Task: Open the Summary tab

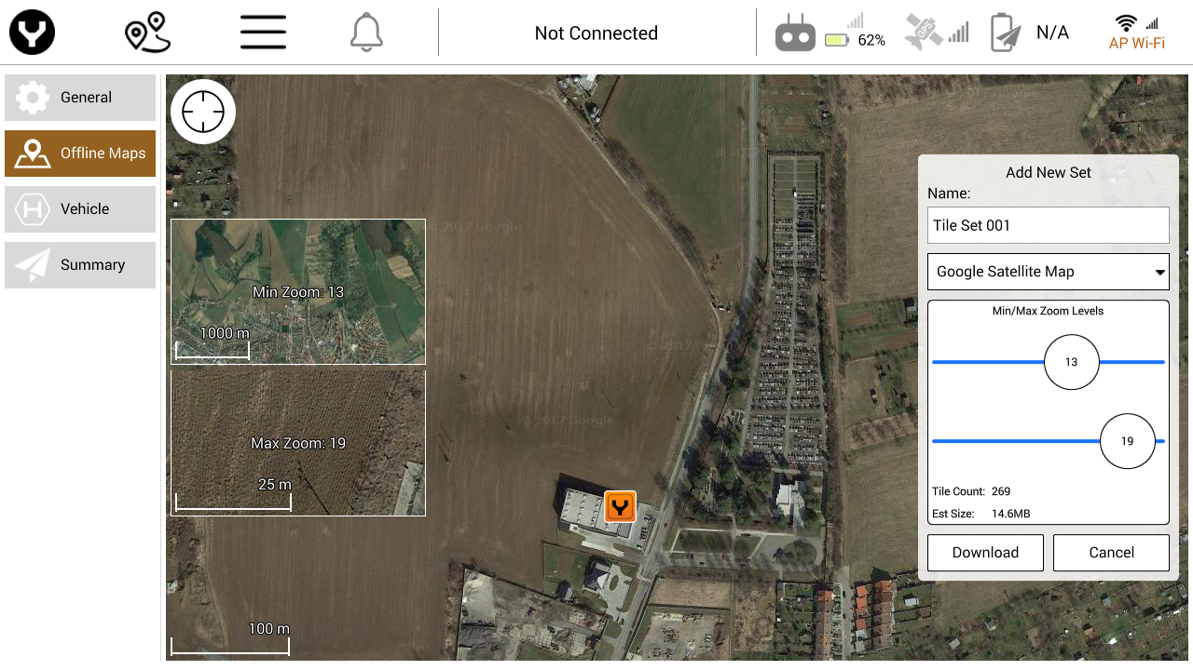Action: point(80,265)
